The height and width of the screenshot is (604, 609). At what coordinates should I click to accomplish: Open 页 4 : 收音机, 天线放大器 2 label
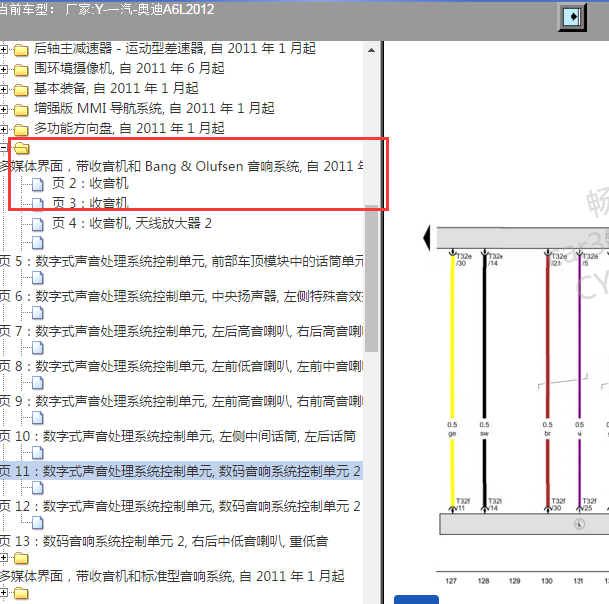(x=132, y=223)
